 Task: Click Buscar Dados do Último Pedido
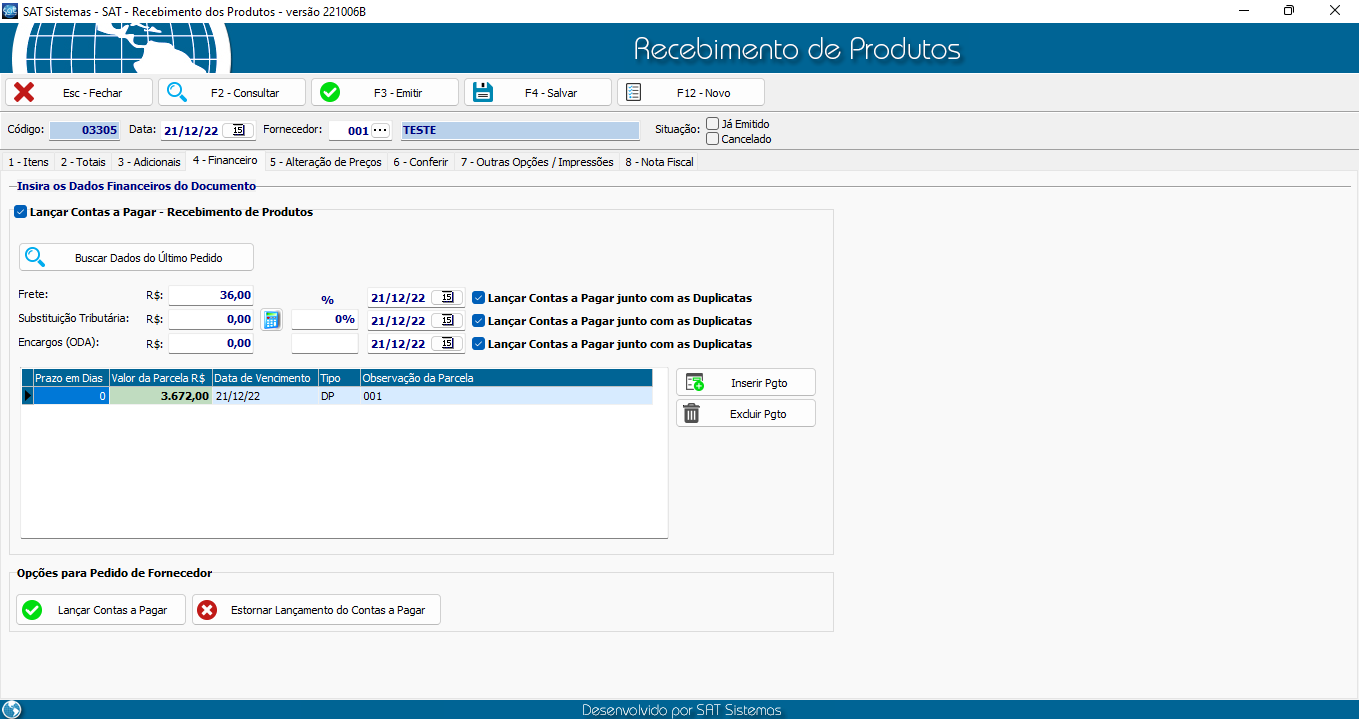[x=137, y=258]
